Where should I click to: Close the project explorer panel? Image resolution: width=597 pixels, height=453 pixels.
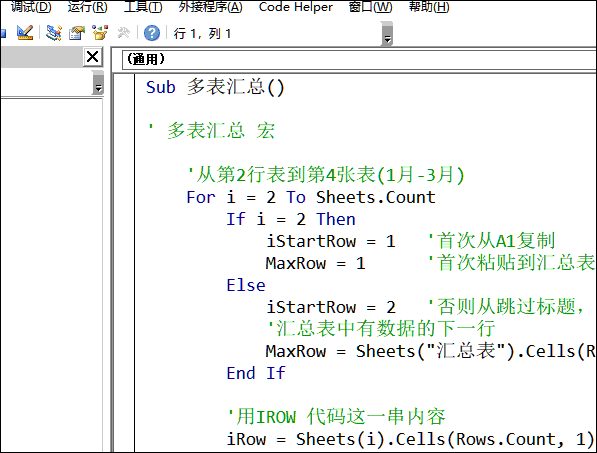click(x=93, y=57)
